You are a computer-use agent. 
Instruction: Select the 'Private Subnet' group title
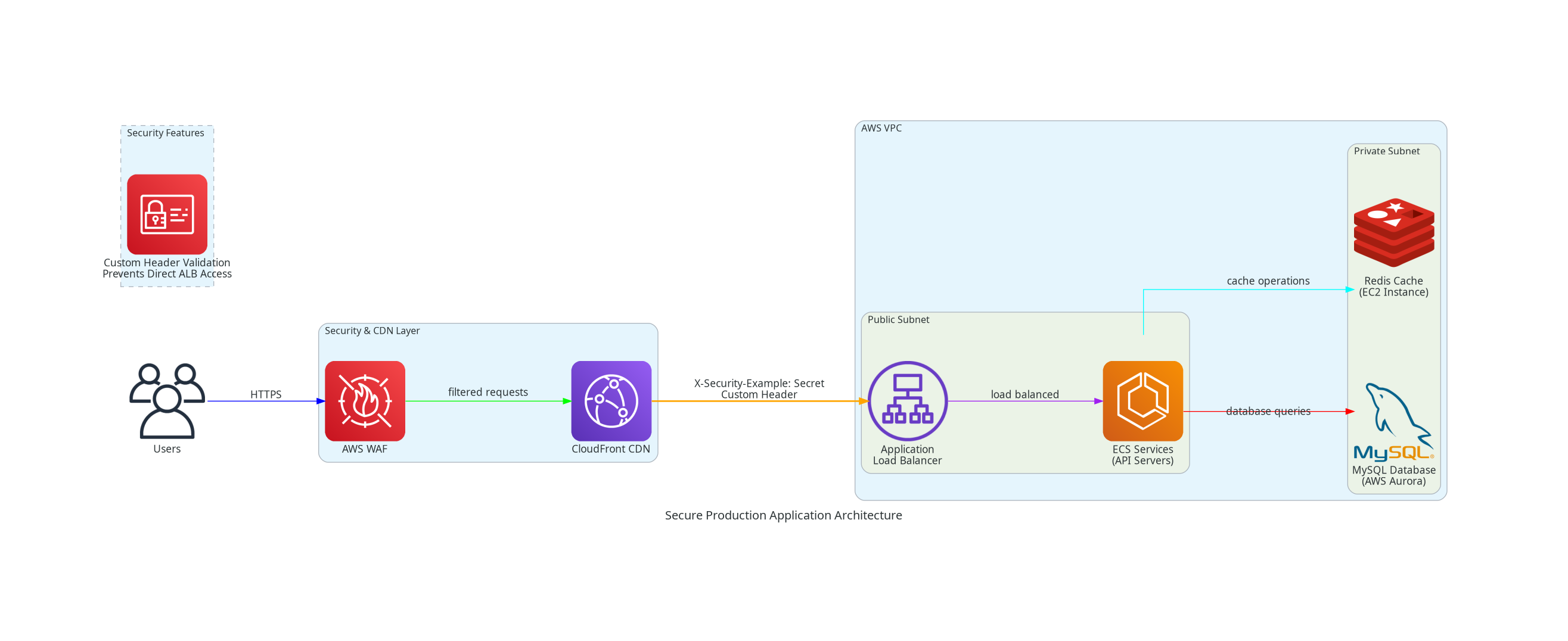pos(1386,151)
